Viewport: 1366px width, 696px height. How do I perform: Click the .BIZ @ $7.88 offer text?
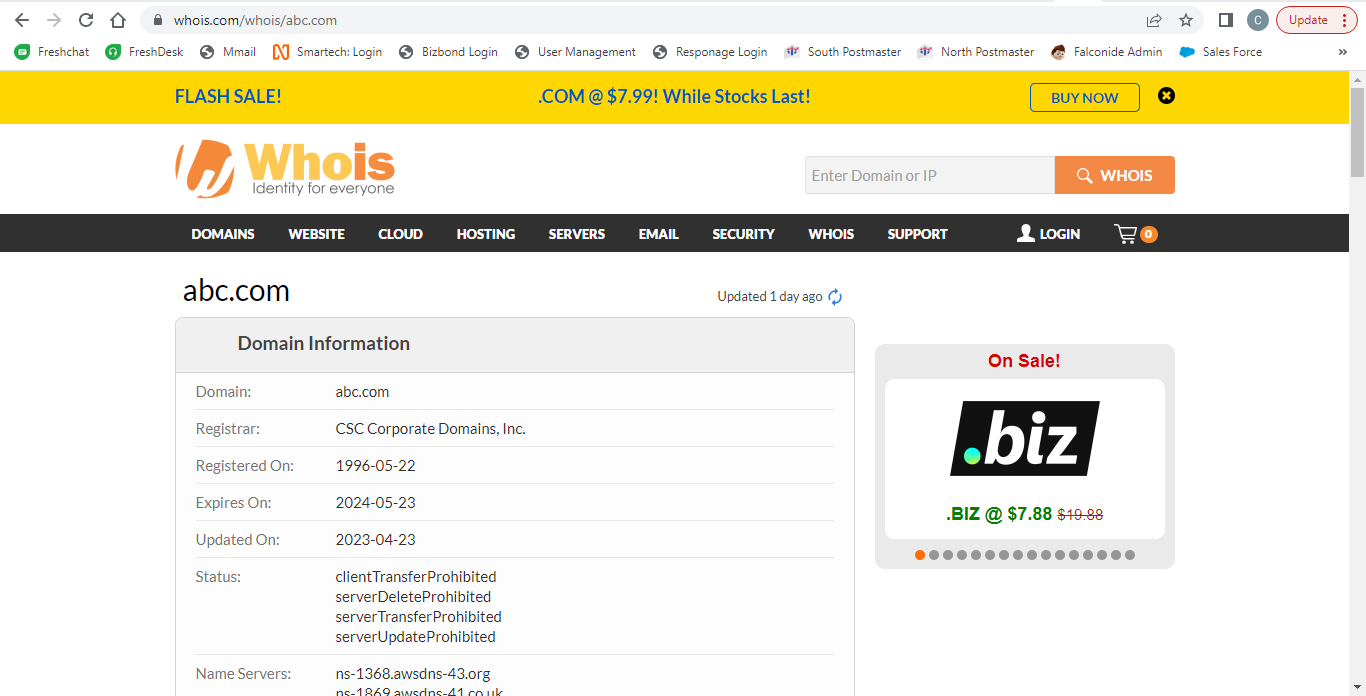(1024, 514)
